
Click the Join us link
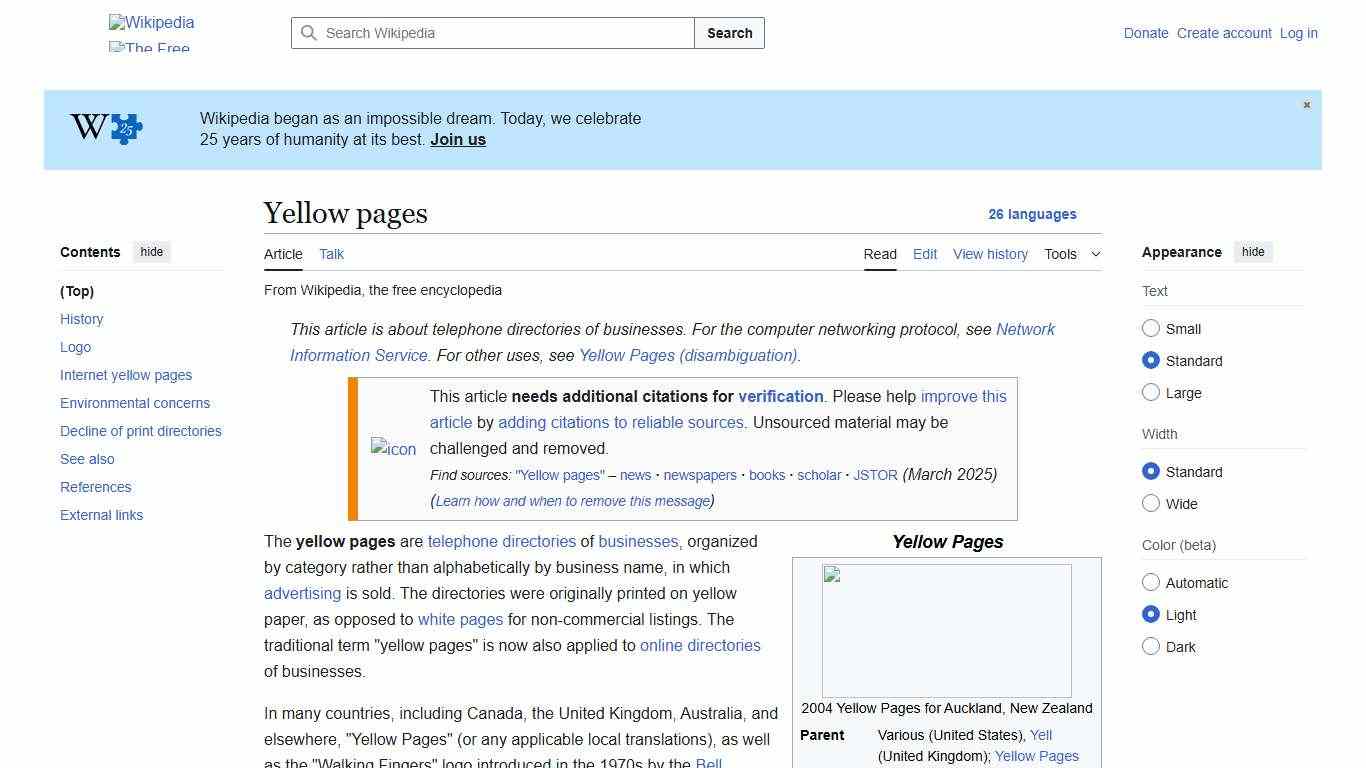coord(457,139)
